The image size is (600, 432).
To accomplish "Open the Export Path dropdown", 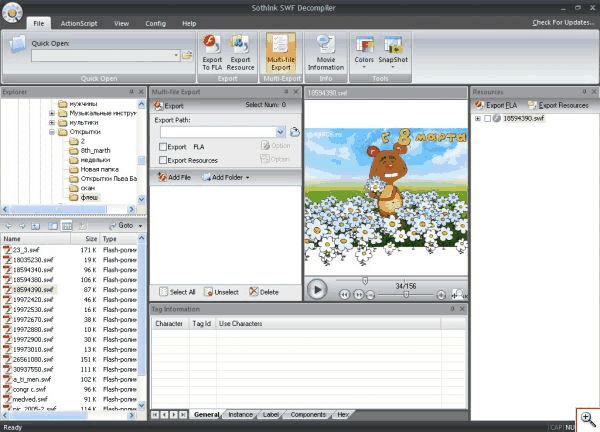I will [x=280, y=132].
